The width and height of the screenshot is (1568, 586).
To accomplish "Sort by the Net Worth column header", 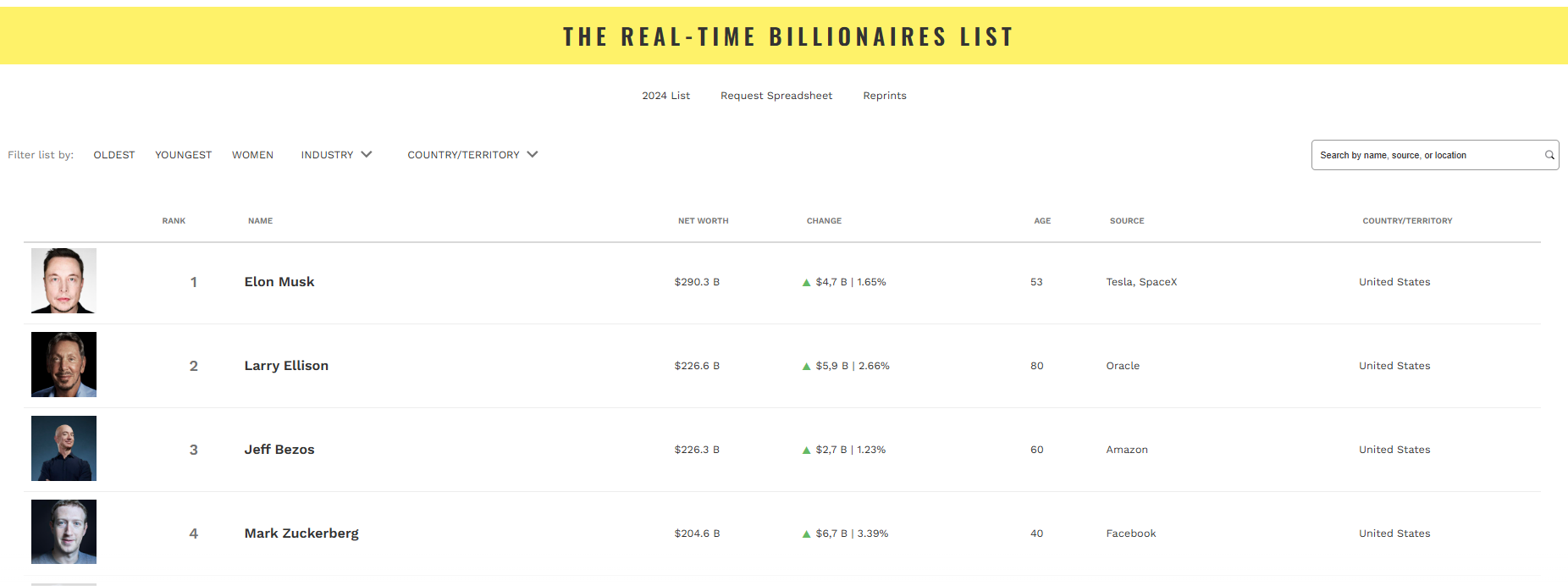I will point(703,221).
